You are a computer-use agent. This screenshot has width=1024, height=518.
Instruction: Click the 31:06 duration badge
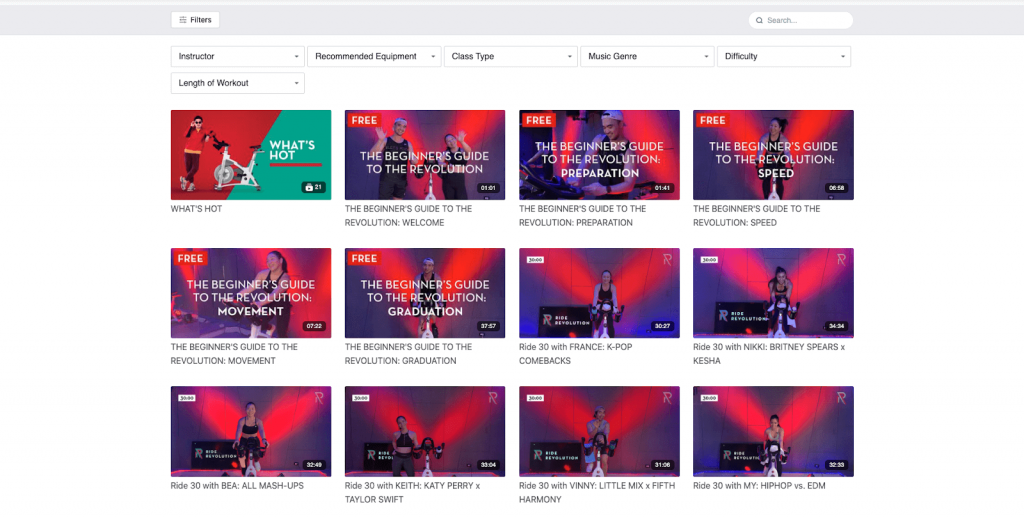click(x=662, y=465)
